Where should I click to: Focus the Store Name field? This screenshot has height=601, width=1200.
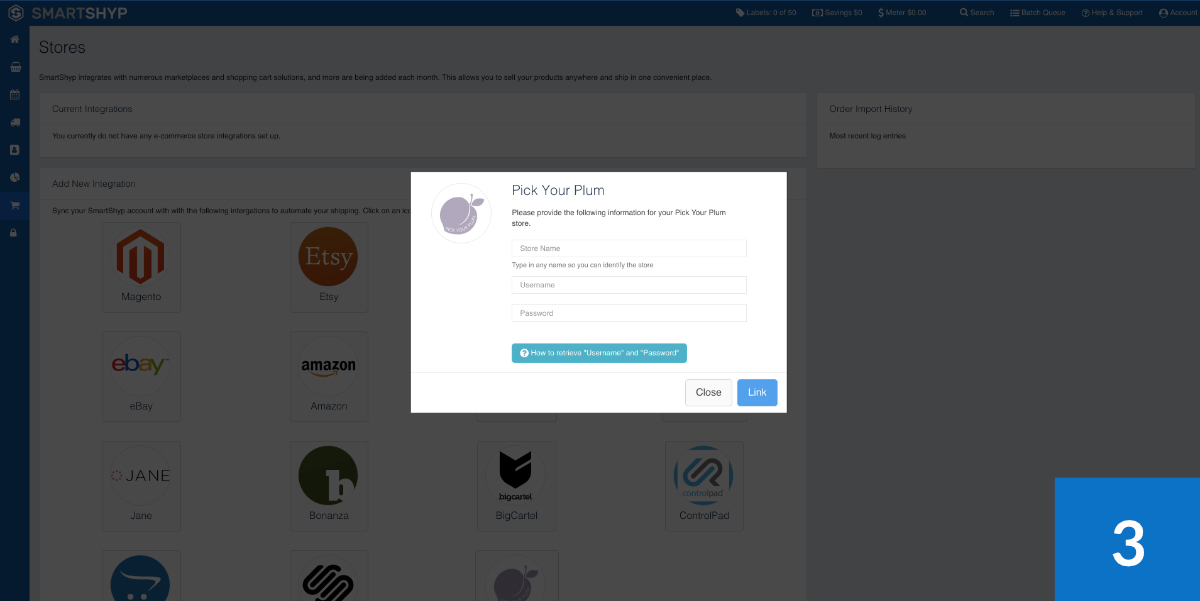click(629, 248)
